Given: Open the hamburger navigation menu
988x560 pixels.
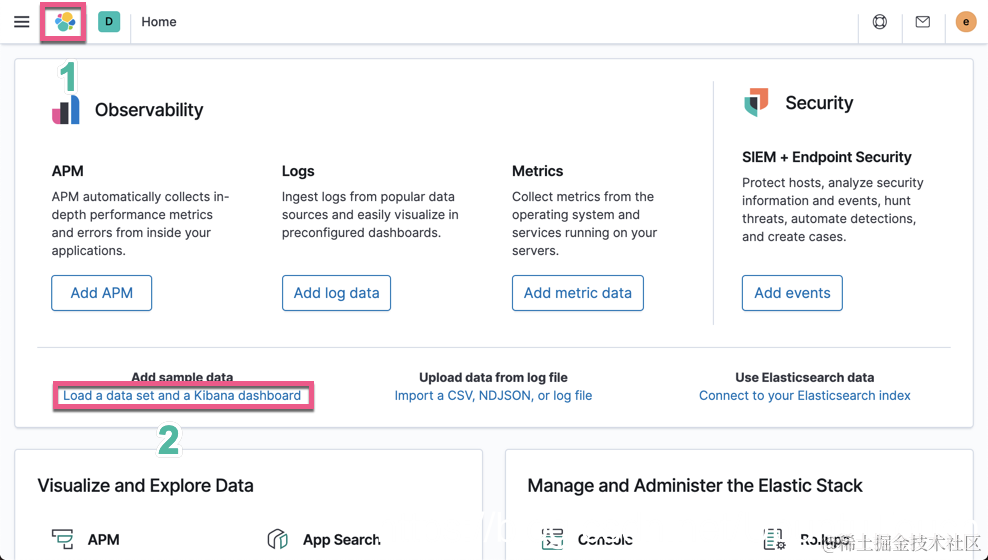Looking at the screenshot, I should [21, 22].
